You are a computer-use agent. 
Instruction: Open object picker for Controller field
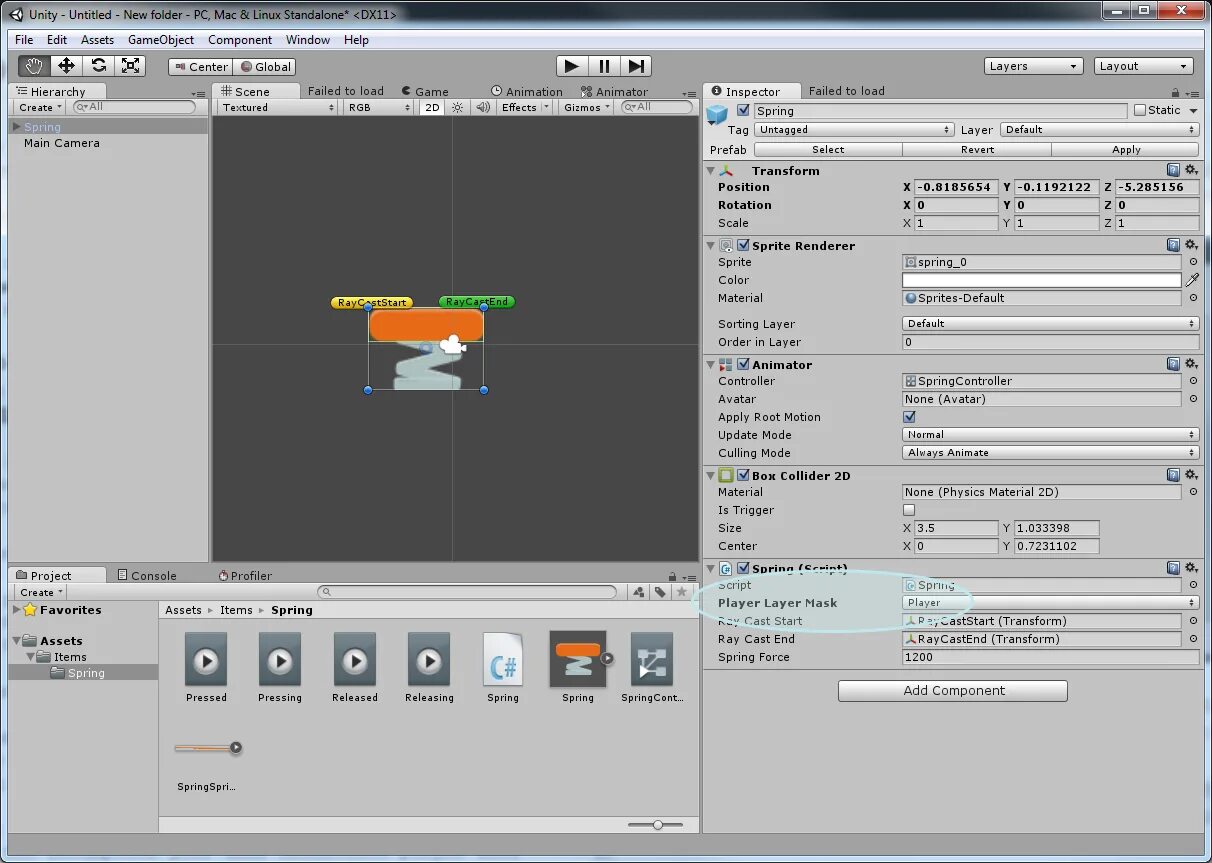coord(1193,381)
